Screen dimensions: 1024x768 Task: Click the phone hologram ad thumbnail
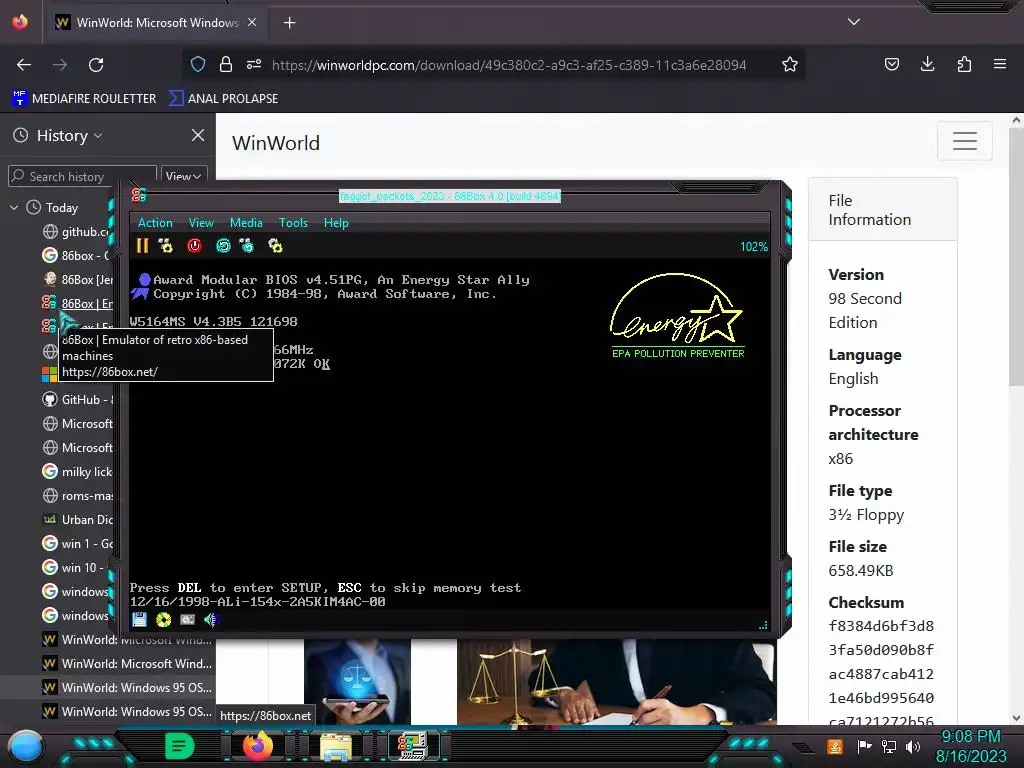pyautogui.click(x=357, y=682)
